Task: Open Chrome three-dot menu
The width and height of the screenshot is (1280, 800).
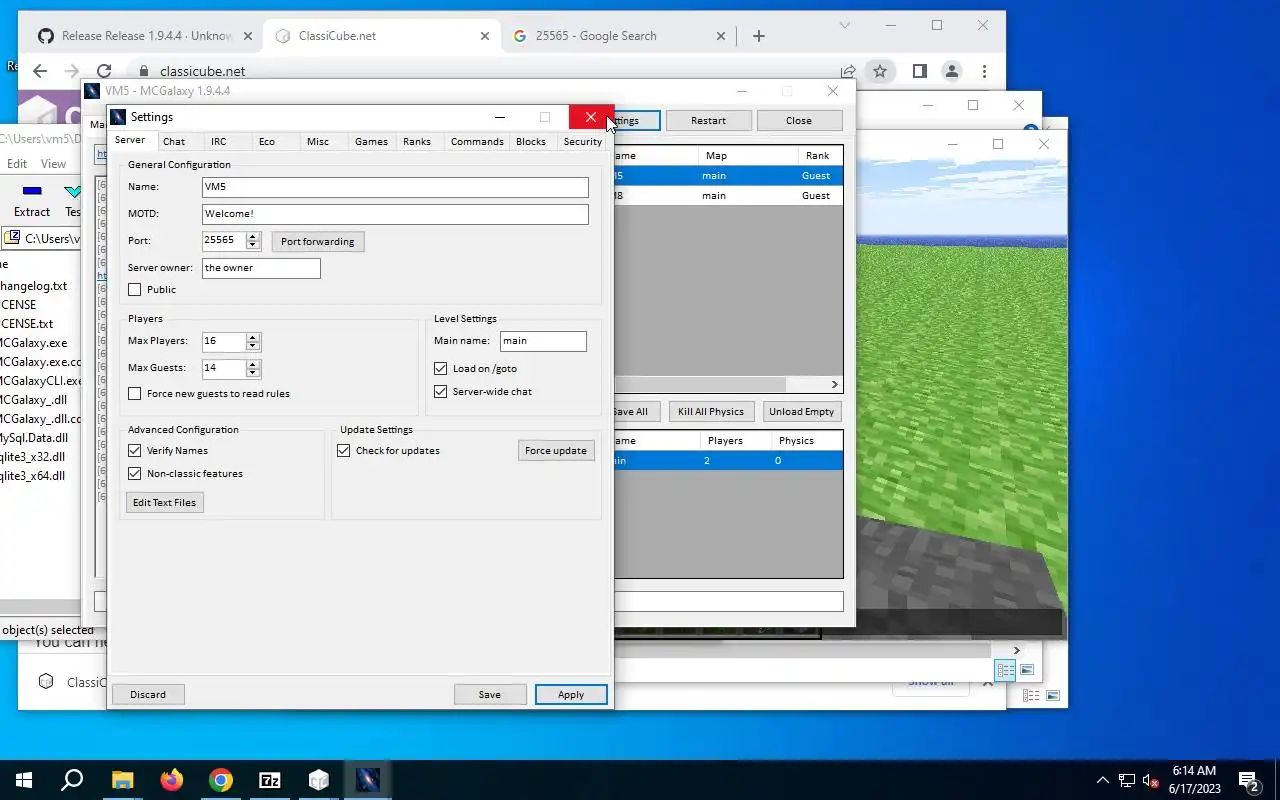Action: [x=985, y=71]
